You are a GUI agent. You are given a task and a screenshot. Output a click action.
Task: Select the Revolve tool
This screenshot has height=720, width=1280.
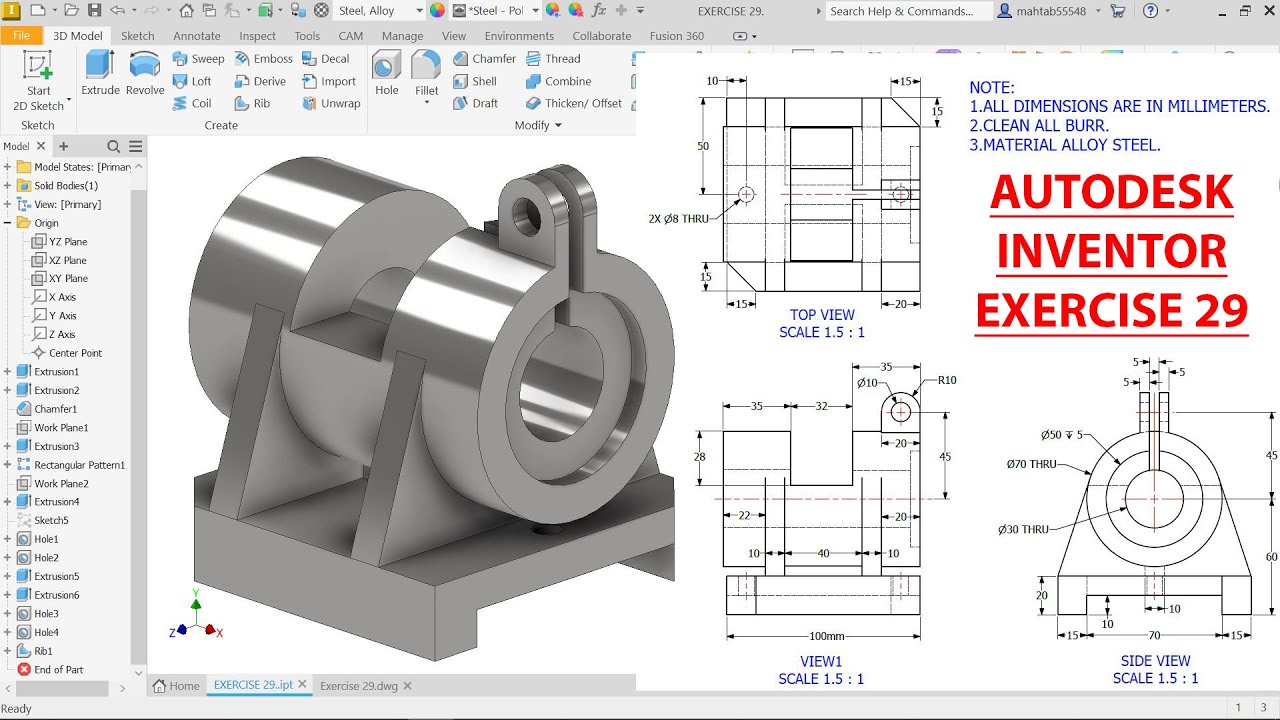[x=145, y=73]
